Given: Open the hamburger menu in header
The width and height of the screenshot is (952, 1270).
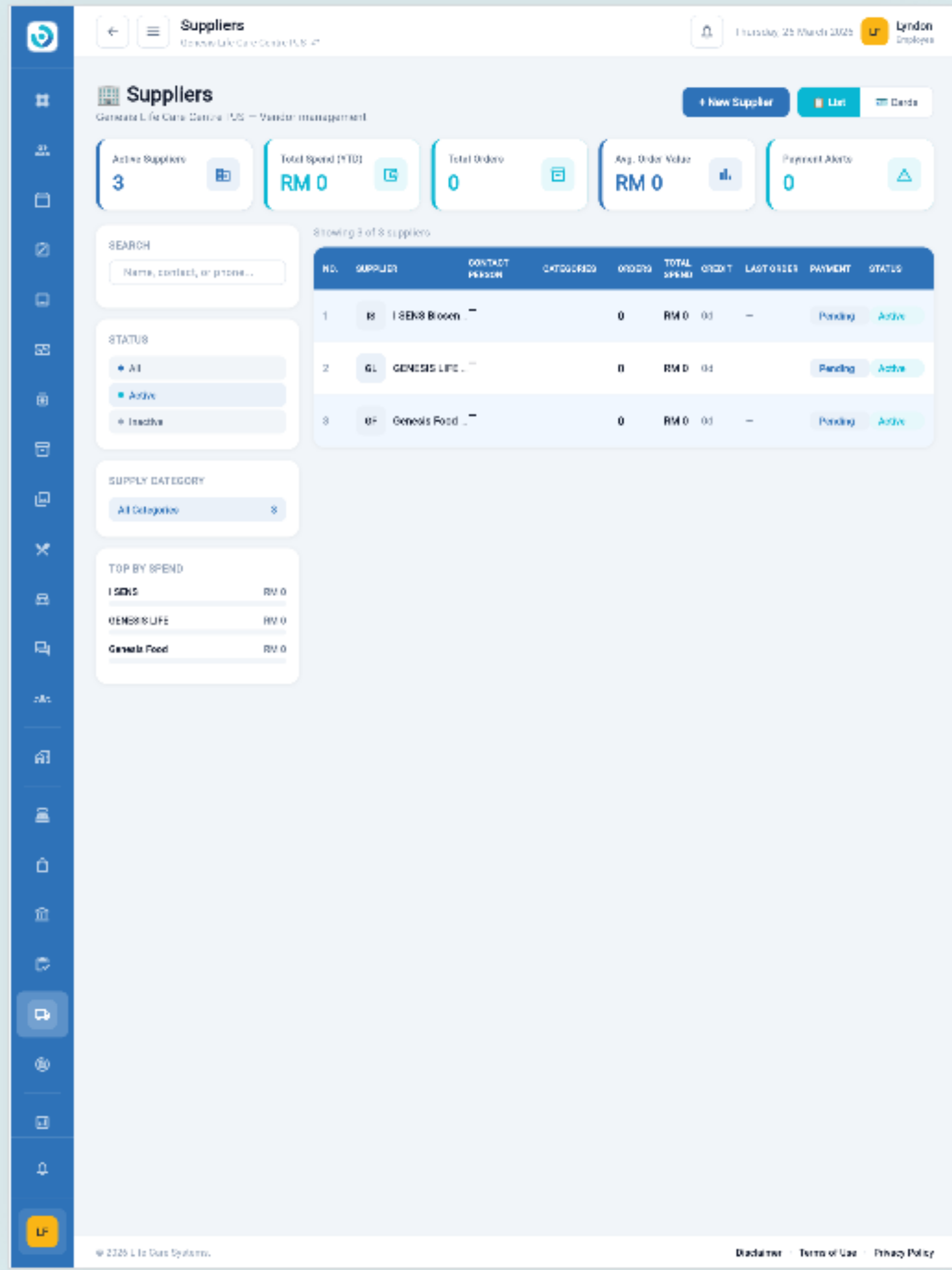Looking at the screenshot, I should (x=153, y=31).
